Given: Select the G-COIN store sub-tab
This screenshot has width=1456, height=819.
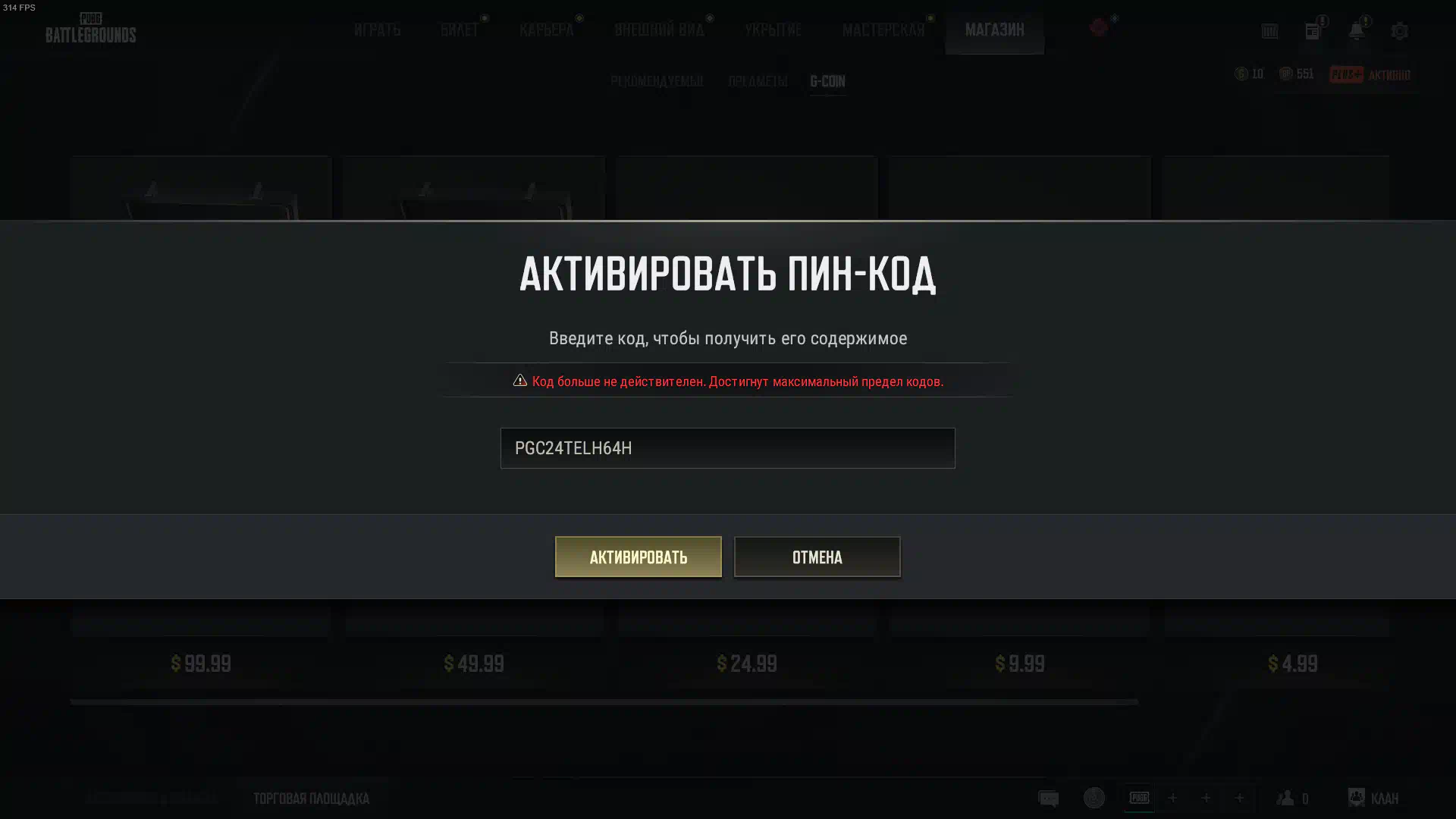Looking at the screenshot, I should (827, 81).
